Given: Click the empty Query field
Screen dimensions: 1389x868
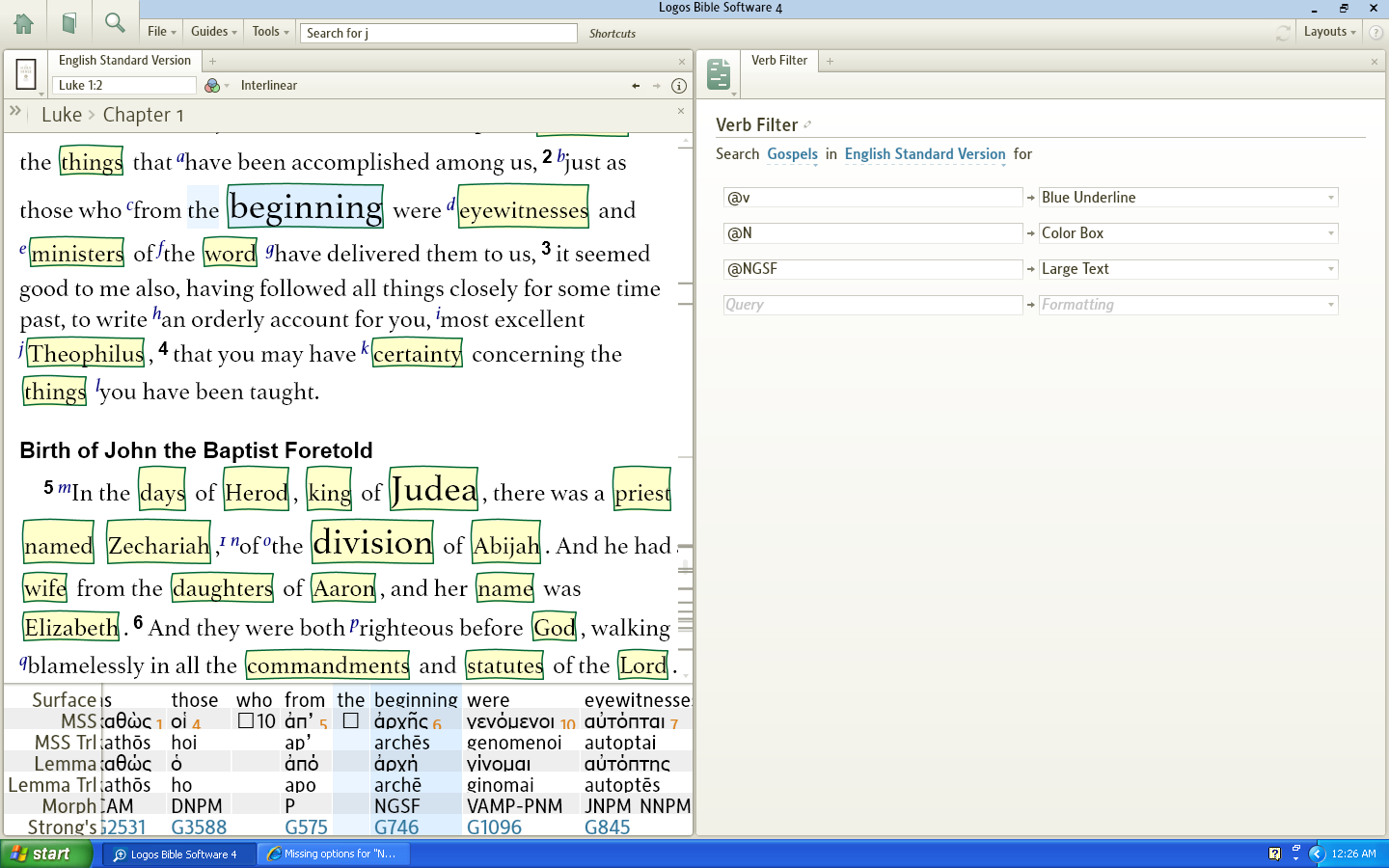Looking at the screenshot, I should point(873,305).
